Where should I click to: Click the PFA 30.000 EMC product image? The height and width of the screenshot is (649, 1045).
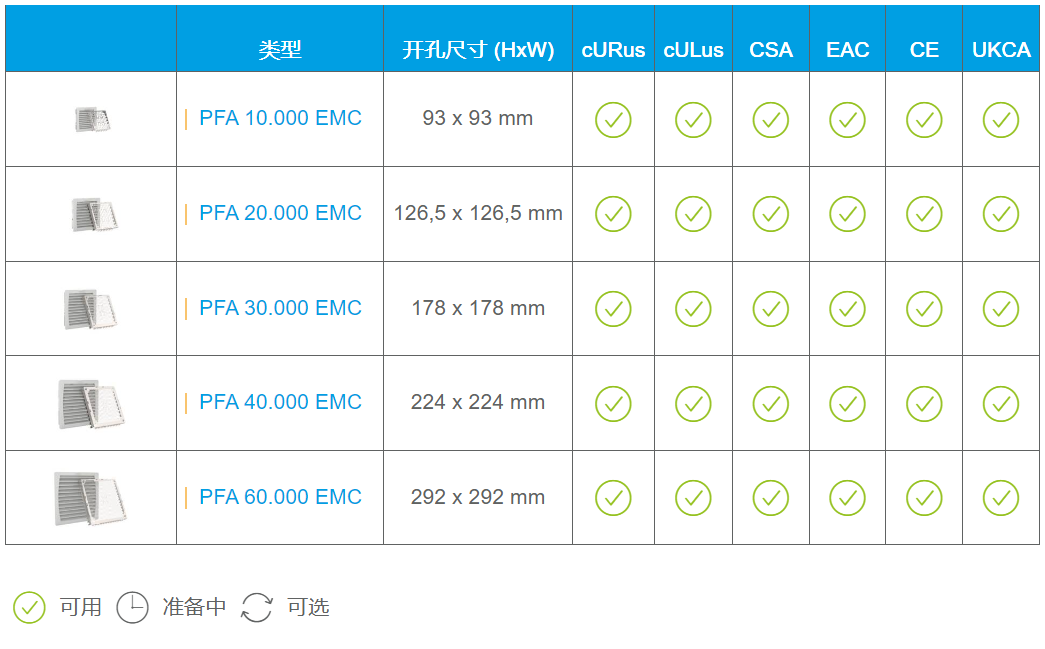click(91, 309)
